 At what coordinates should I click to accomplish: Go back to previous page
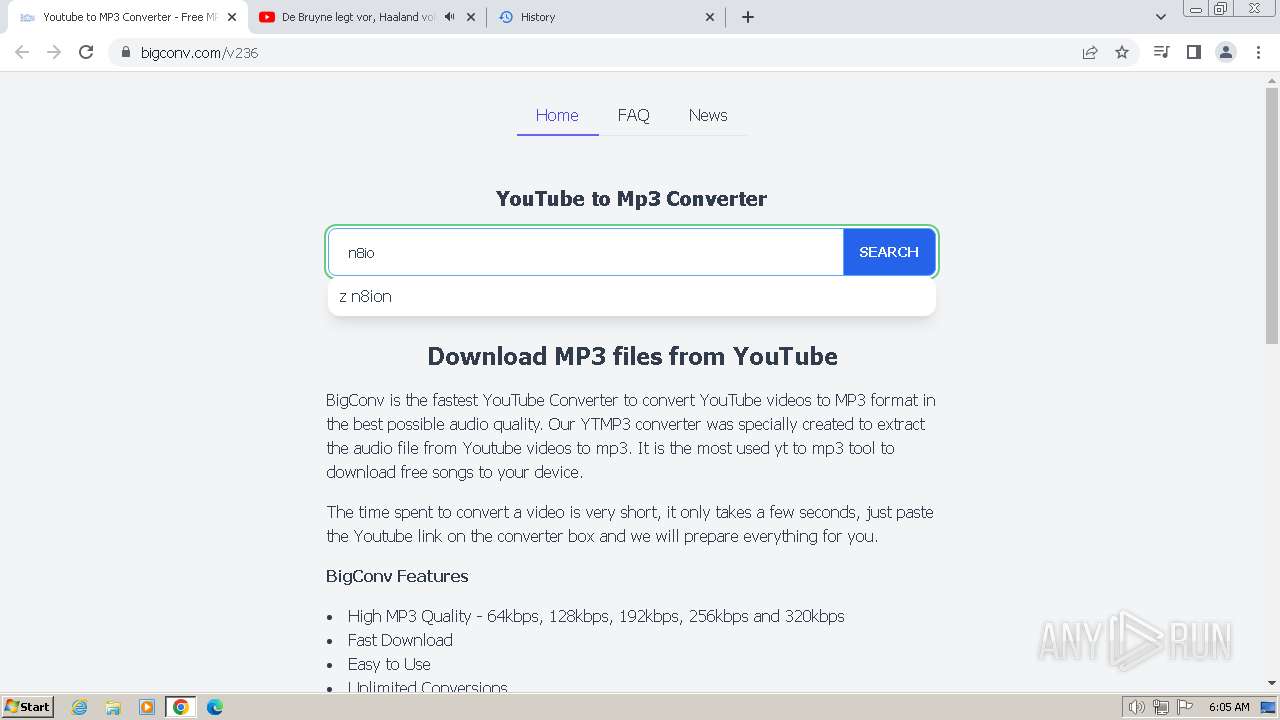(22, 52)
